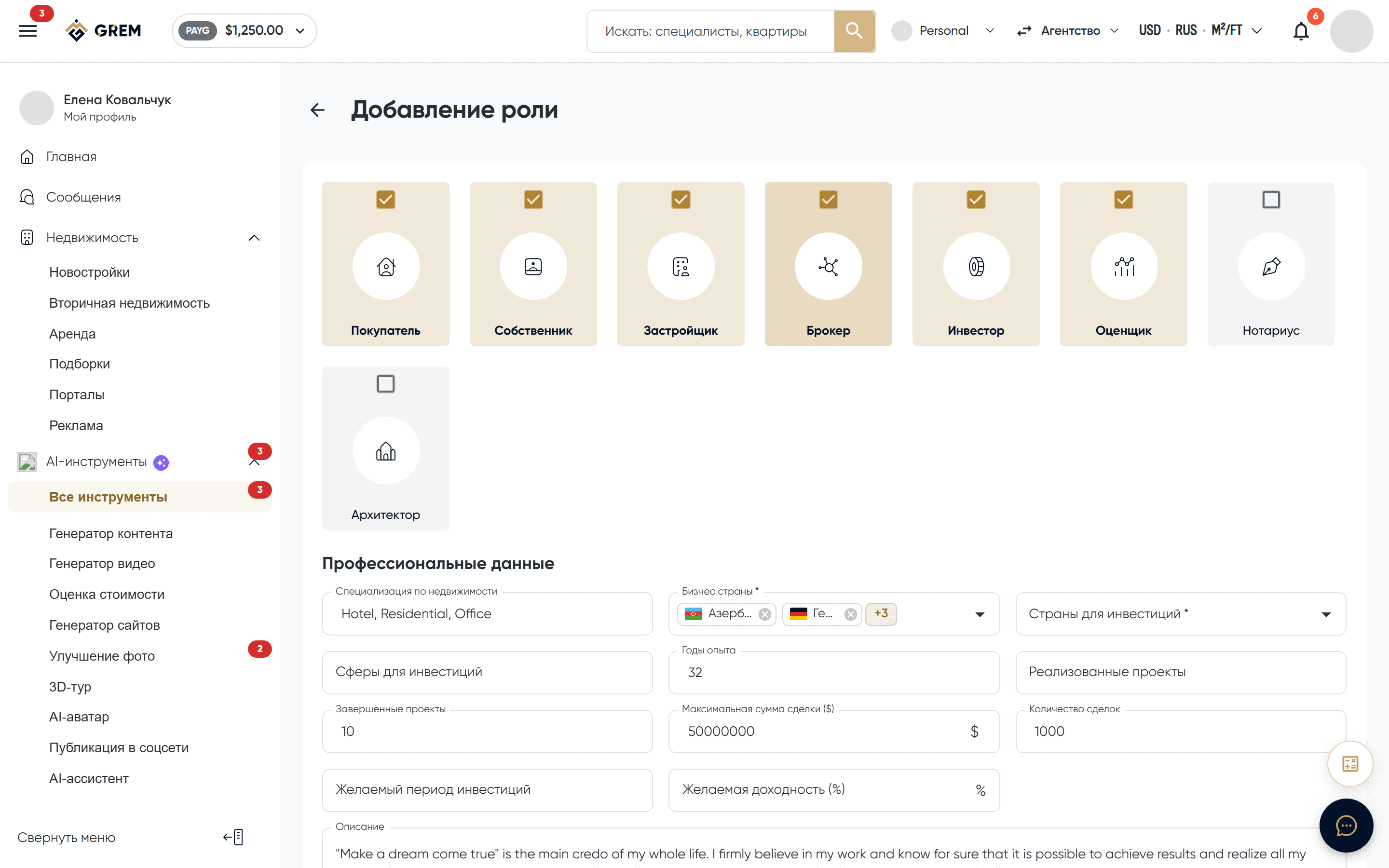Open user avatar in top bar
1389x868 pixels.
pyautogui.click(x=1351, y=31)
